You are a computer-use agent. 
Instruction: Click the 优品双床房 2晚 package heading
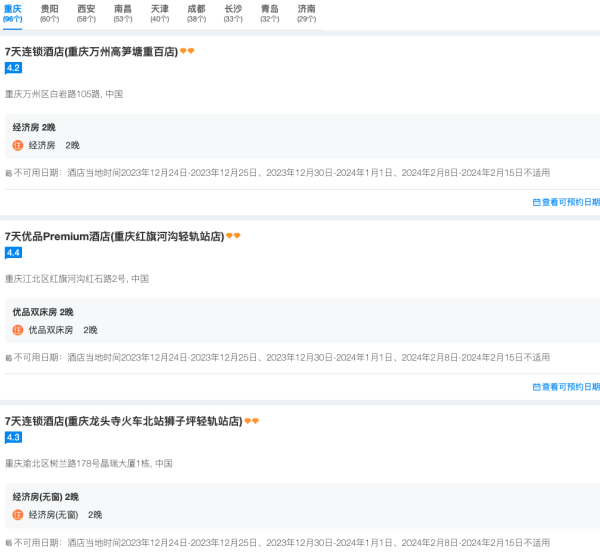(x=43, y=312)
